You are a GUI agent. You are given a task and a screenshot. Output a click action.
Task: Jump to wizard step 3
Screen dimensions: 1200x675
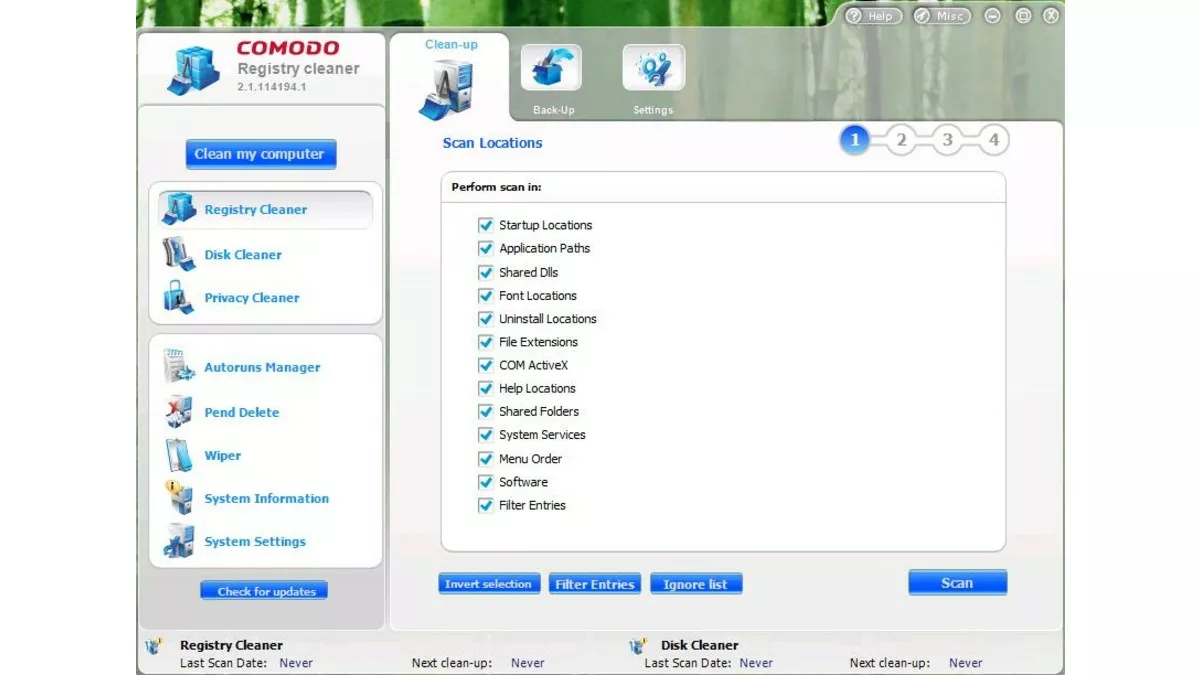(947, 140)
